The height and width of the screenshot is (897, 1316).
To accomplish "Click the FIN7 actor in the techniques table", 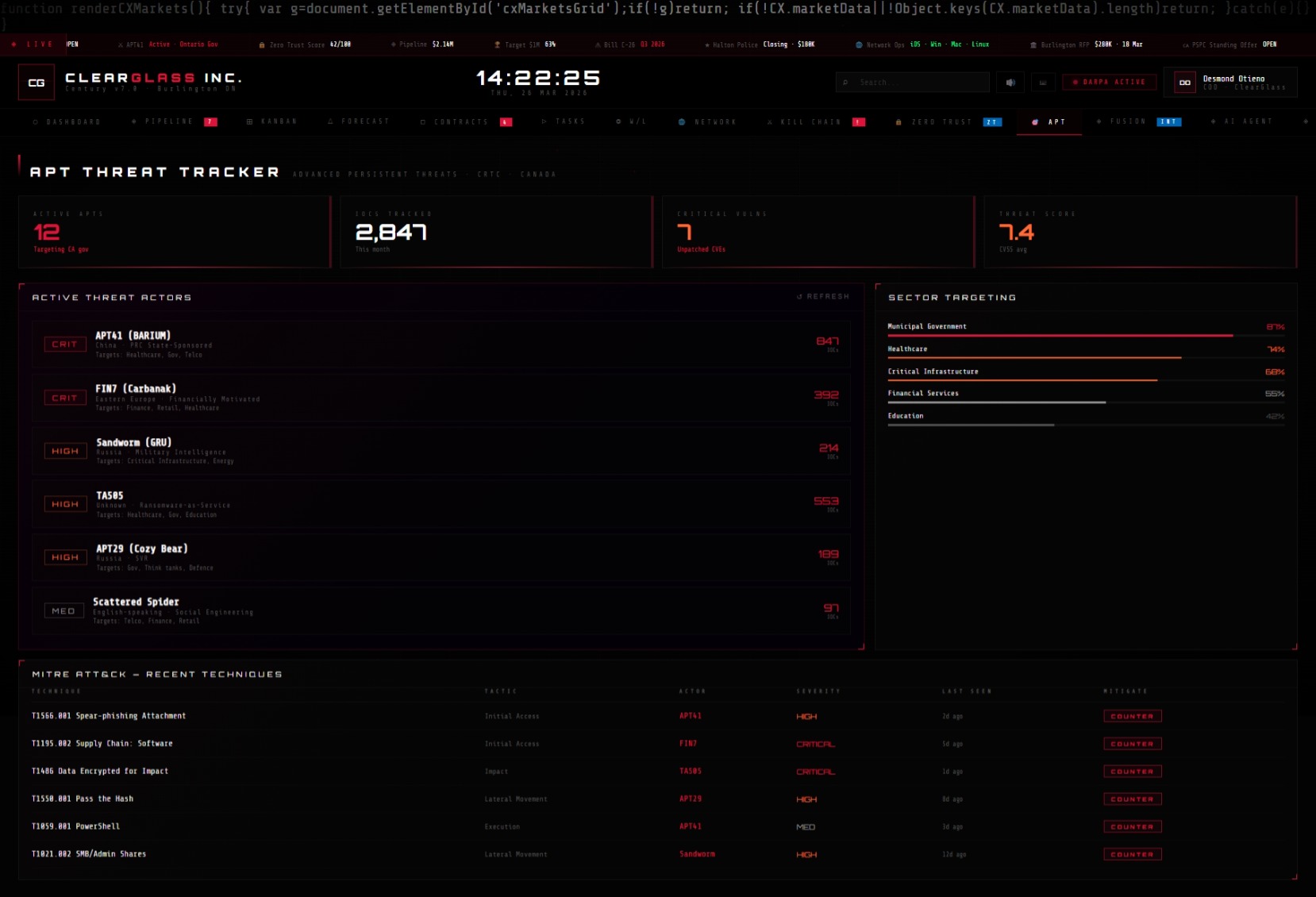I will click(x=688, y=744).
